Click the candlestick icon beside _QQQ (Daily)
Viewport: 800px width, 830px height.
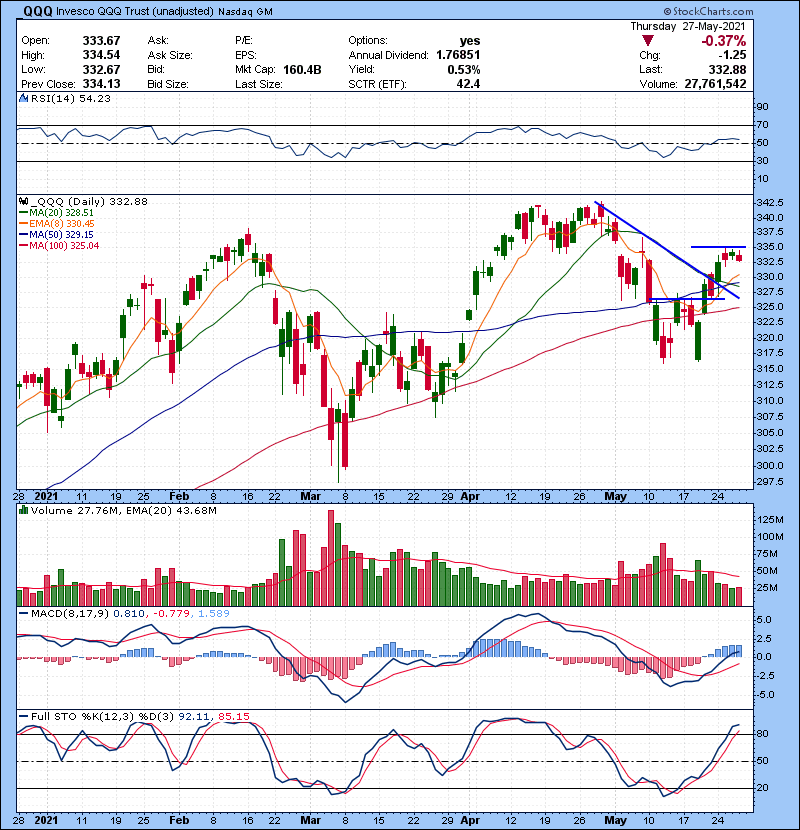[23, 201]
